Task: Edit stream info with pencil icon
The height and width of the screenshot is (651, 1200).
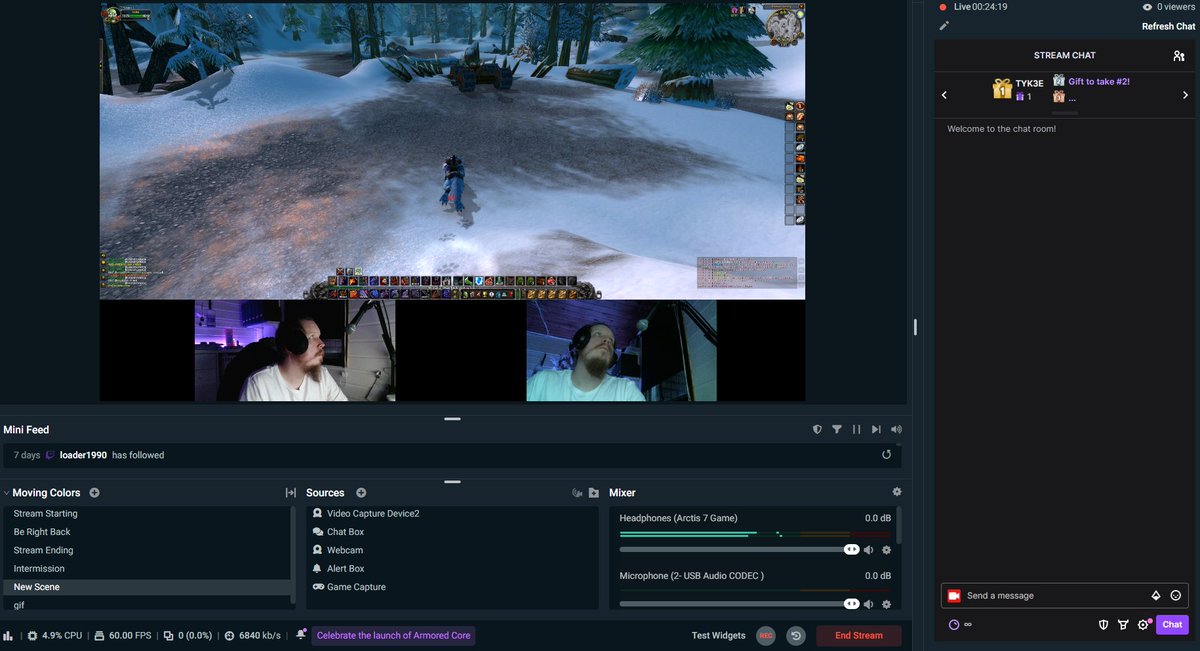Action: (943, 25)
